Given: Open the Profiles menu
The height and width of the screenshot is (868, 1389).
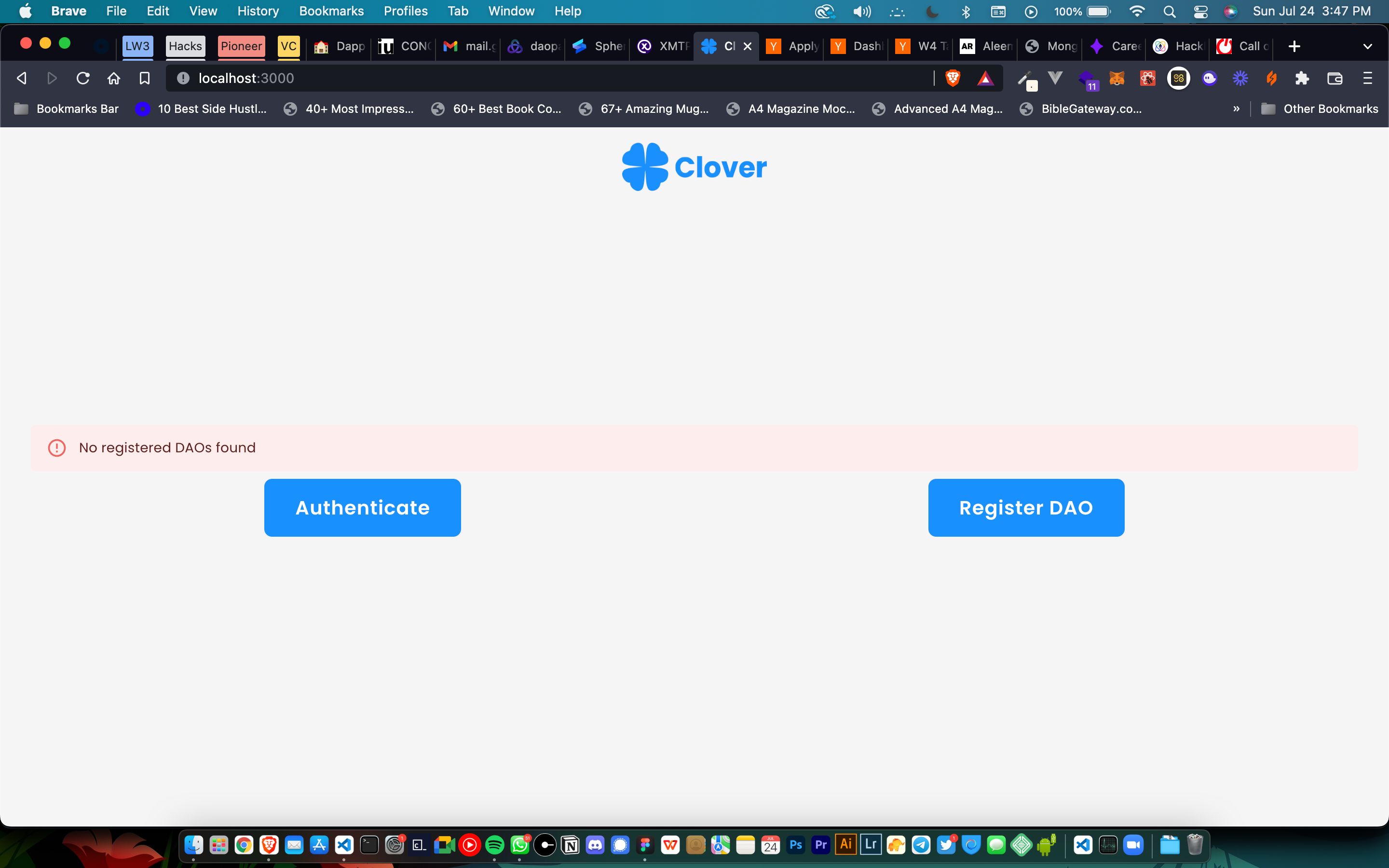Looking at the screenshot, I should pos(405,11).
